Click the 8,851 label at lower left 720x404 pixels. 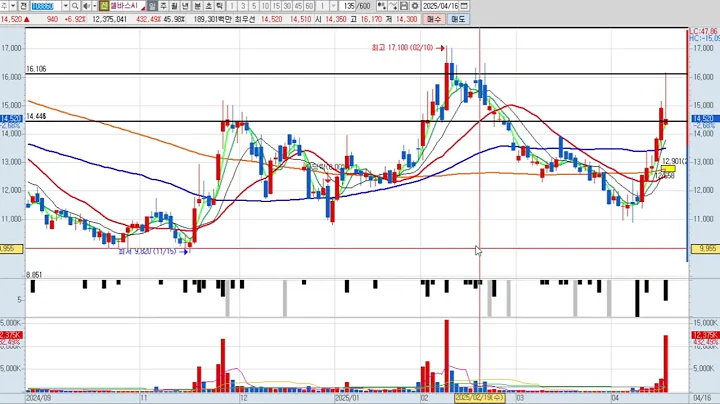tap(34, 275)
